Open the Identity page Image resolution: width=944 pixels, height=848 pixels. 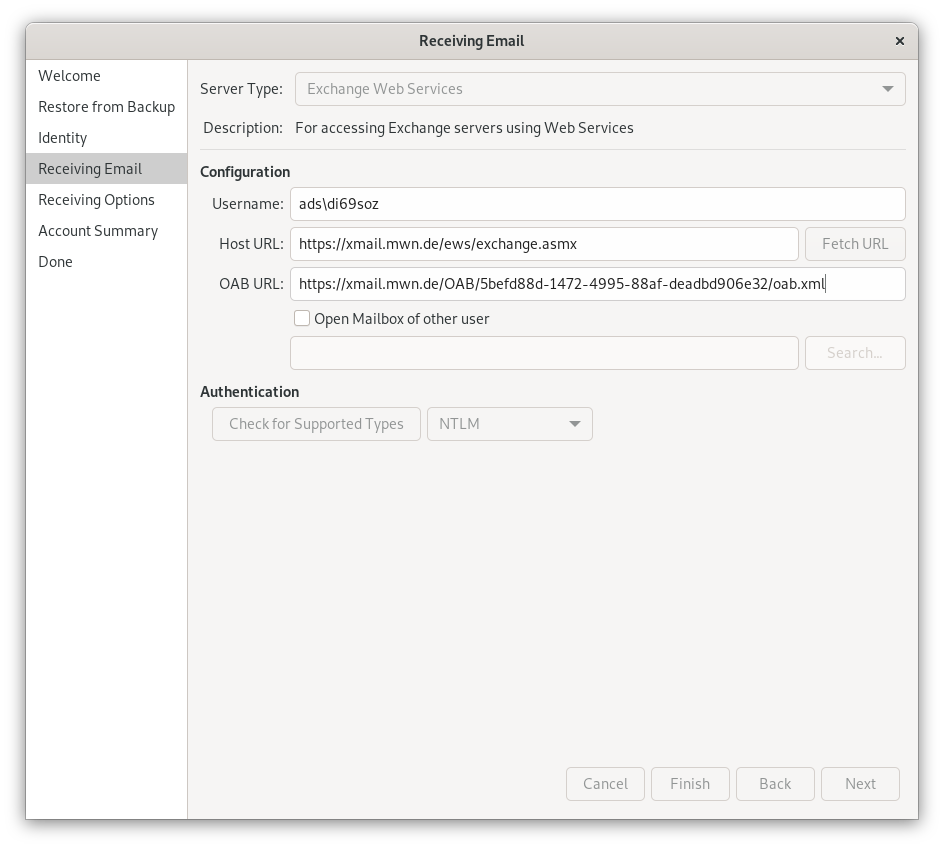(x=62, y=137)
